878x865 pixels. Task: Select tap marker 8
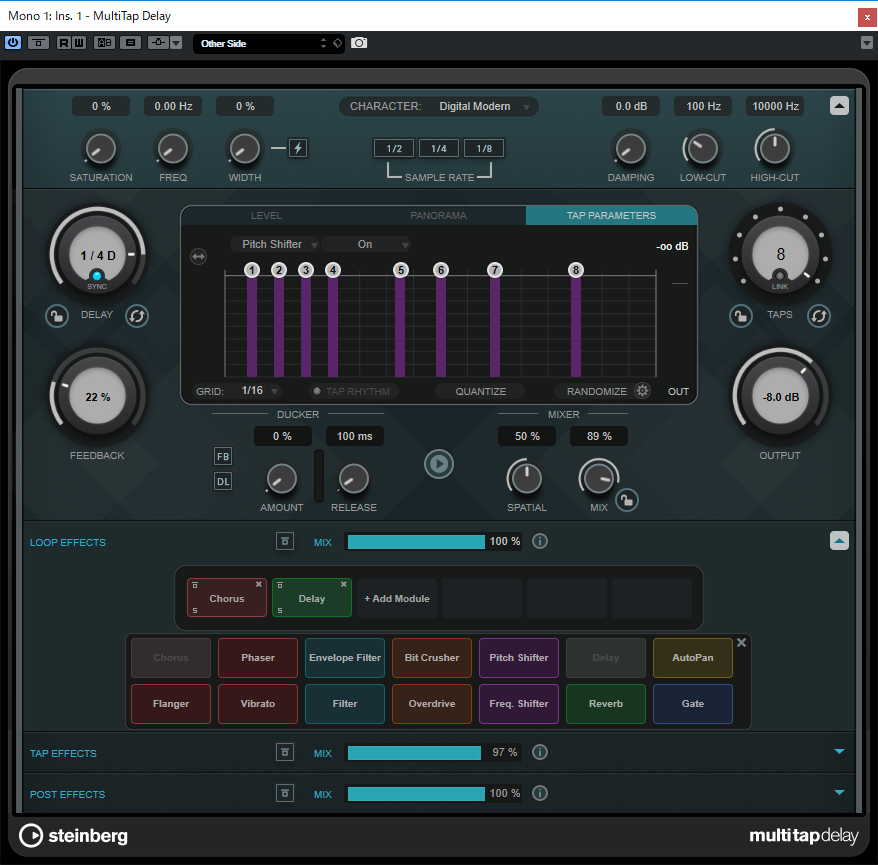point(576,270)
